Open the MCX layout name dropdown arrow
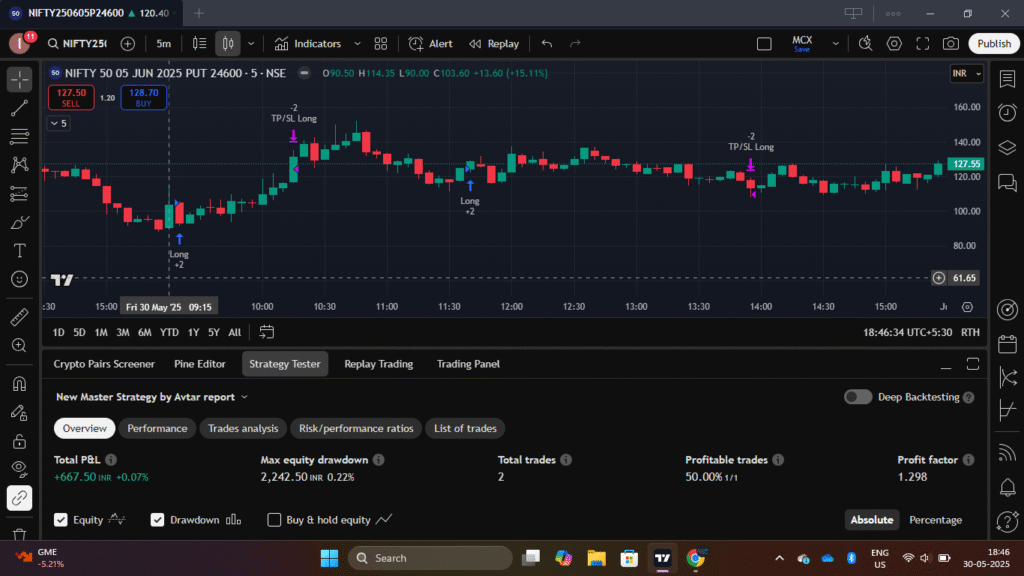Viewport: 1024px width, 576px height. click(835, 44)
